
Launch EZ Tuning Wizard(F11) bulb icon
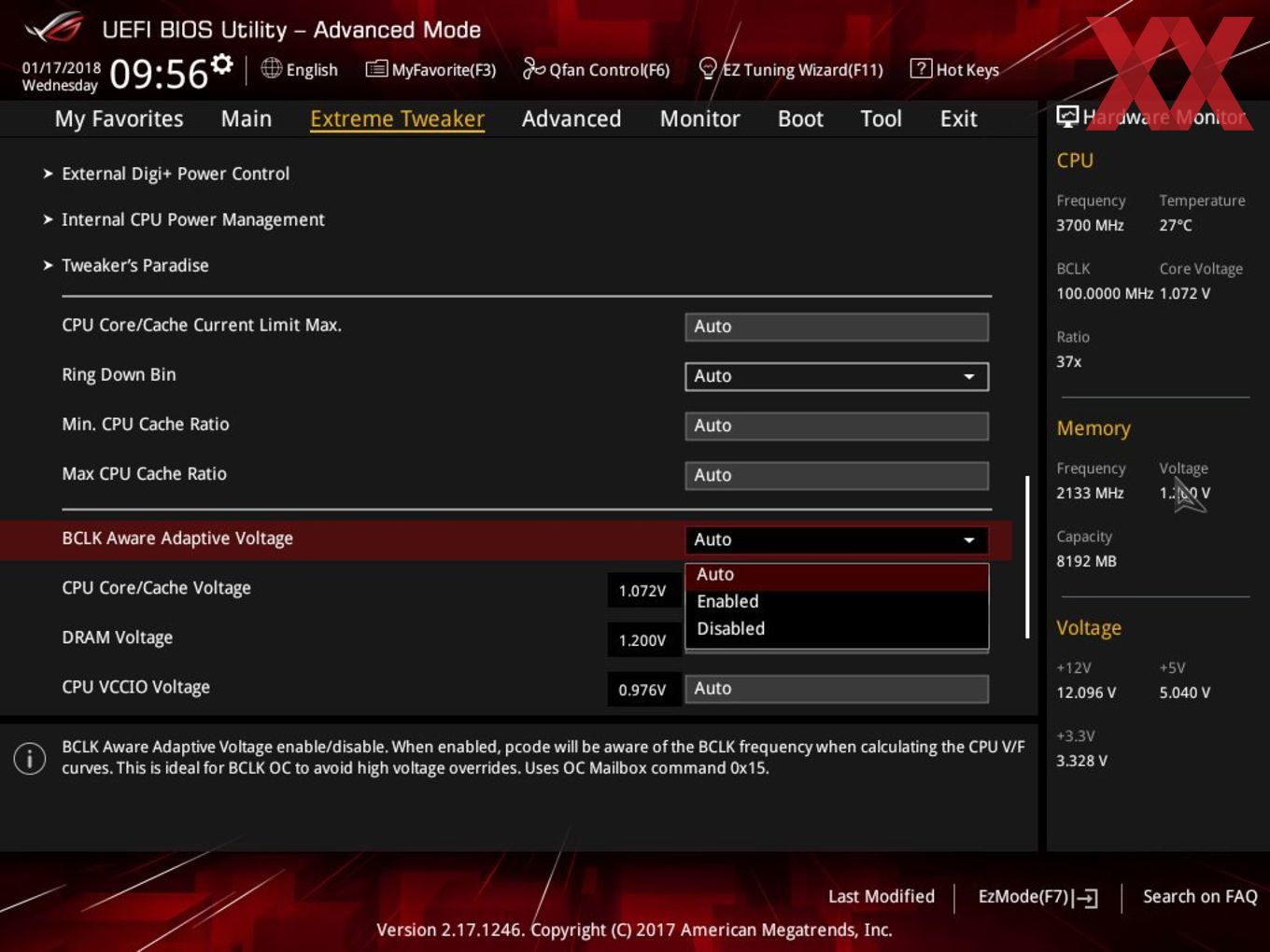pos(708,68)
